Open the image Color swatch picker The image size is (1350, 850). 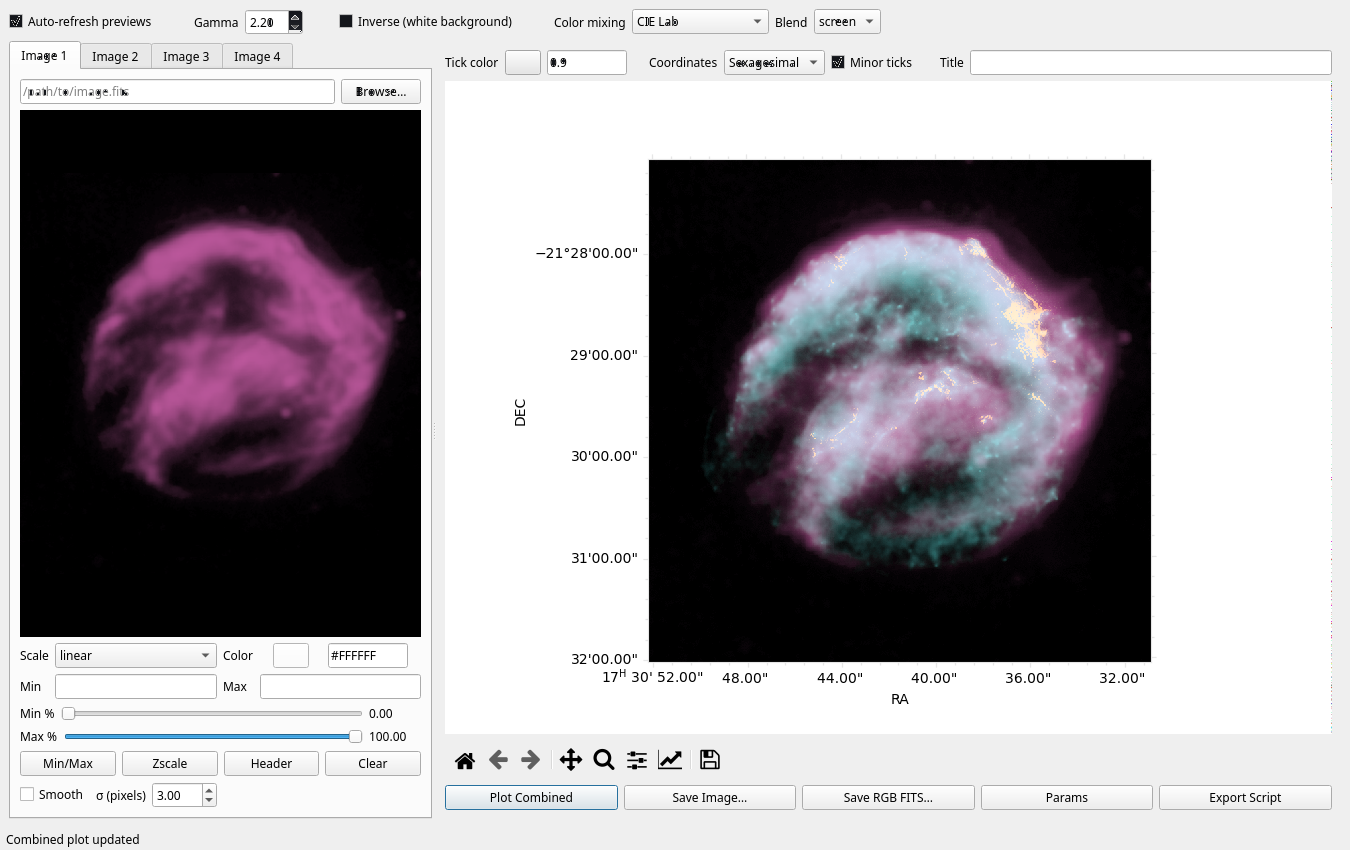(x=291, y=655)
